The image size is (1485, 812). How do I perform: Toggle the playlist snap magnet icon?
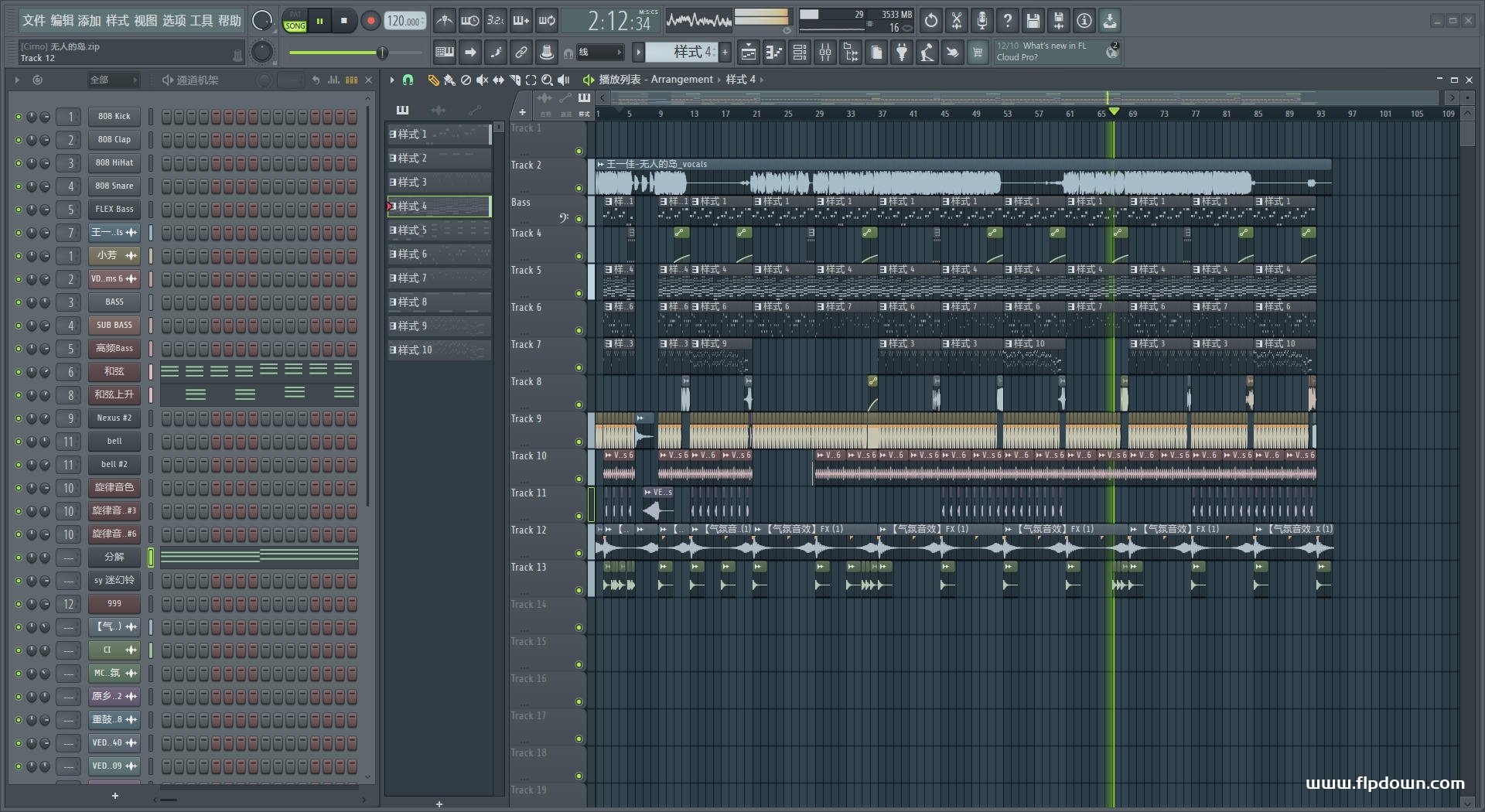click(x=408, y=80)
